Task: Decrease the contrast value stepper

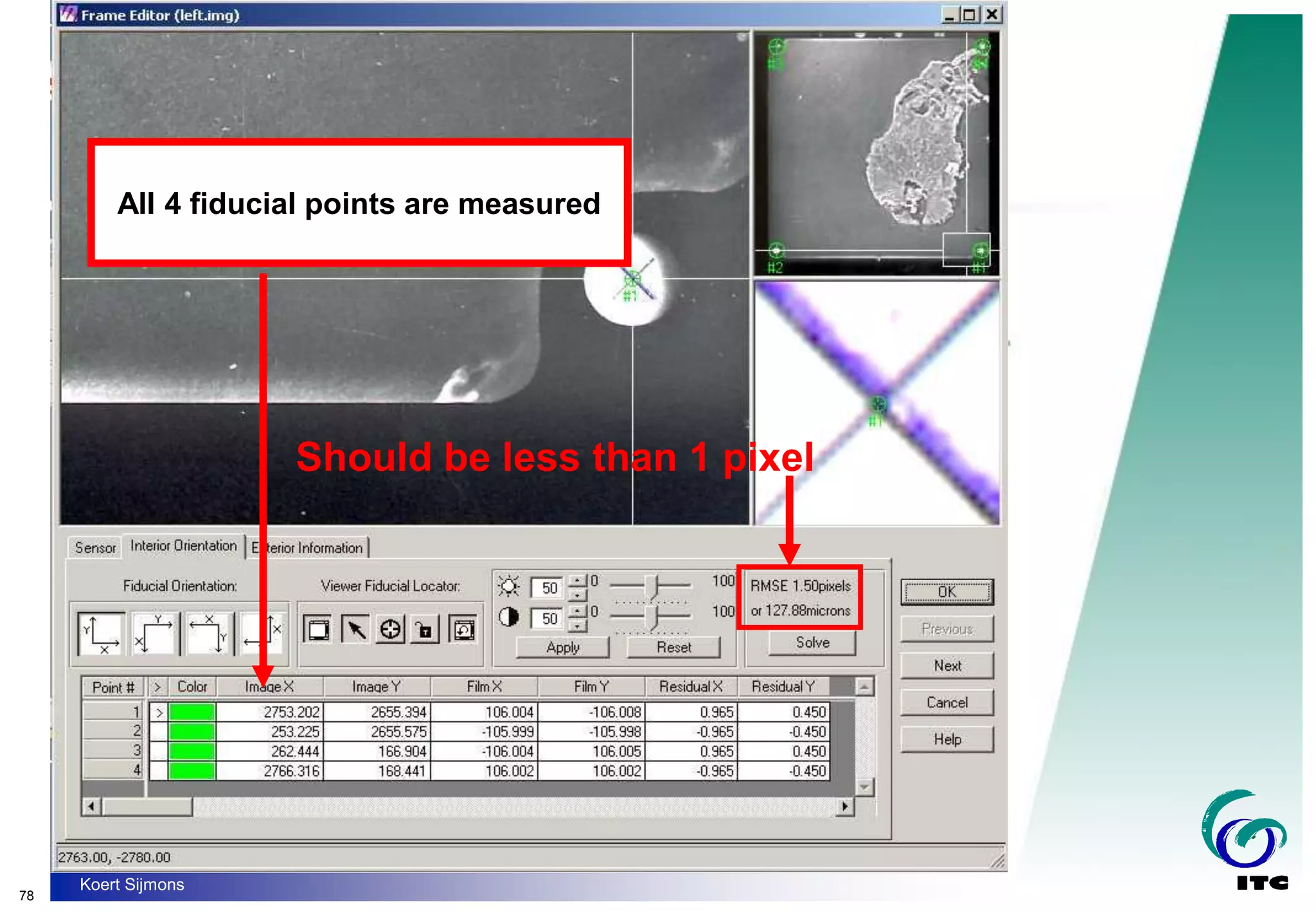Action: tap(578, 626)
